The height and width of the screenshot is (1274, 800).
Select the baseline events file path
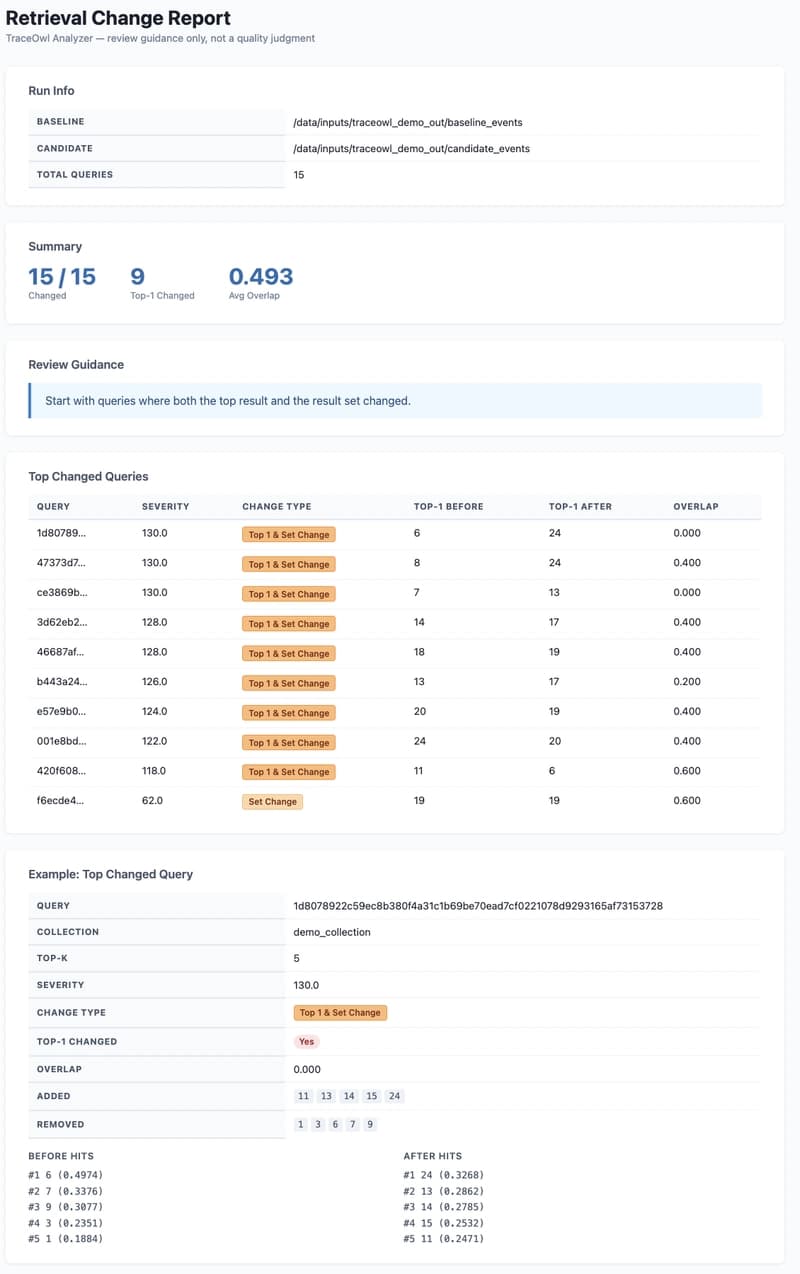[x=408, y=122]
